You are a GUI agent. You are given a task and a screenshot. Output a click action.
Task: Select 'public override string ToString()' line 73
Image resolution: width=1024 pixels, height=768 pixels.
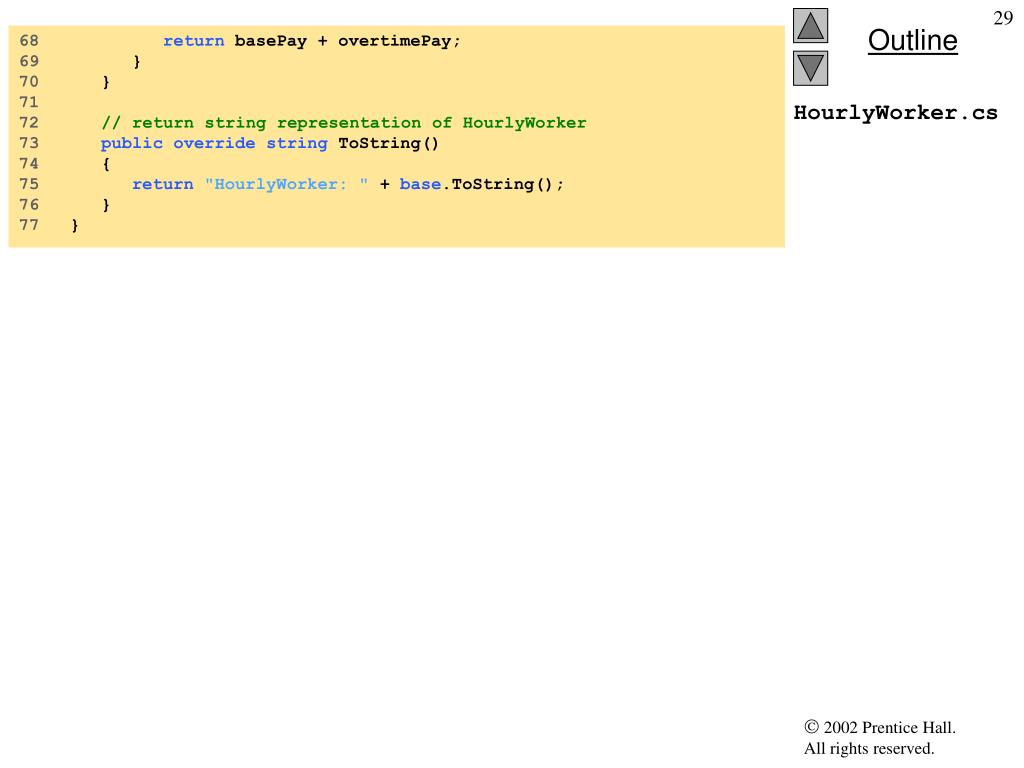pos(270,144)
